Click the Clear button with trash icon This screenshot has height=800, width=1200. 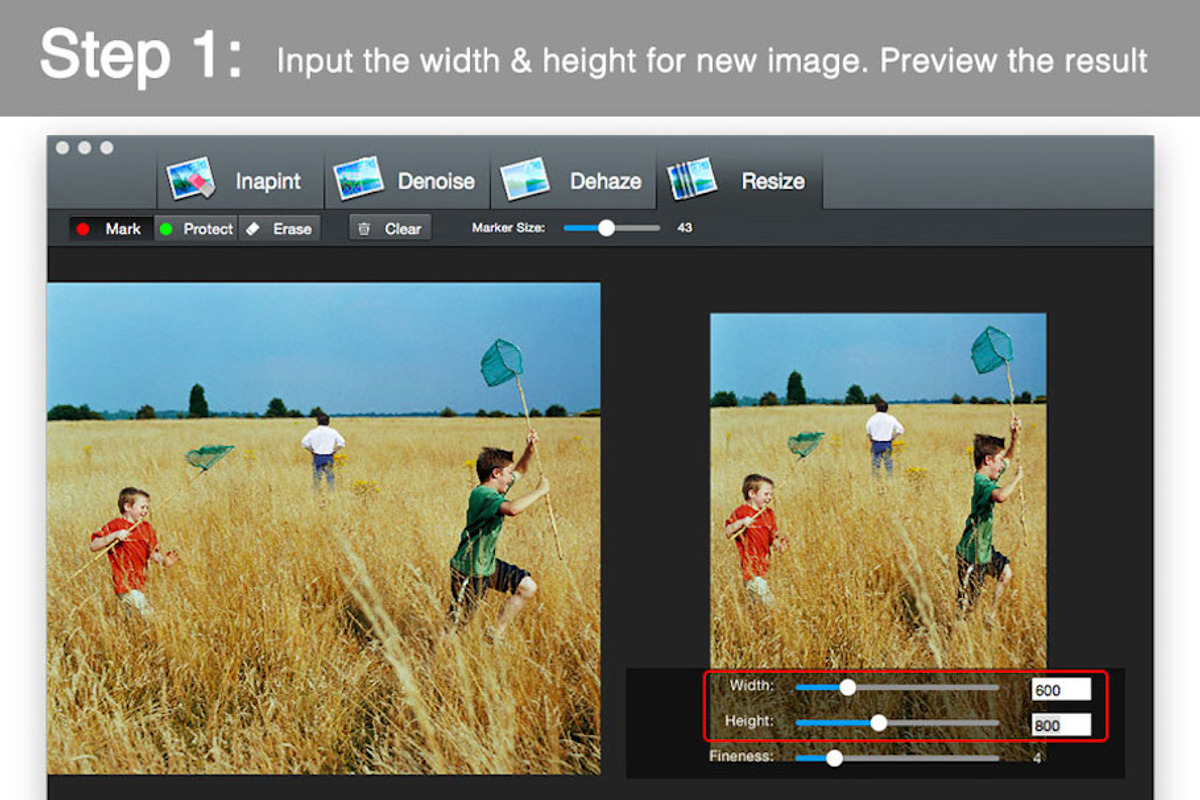click(390, 229)
